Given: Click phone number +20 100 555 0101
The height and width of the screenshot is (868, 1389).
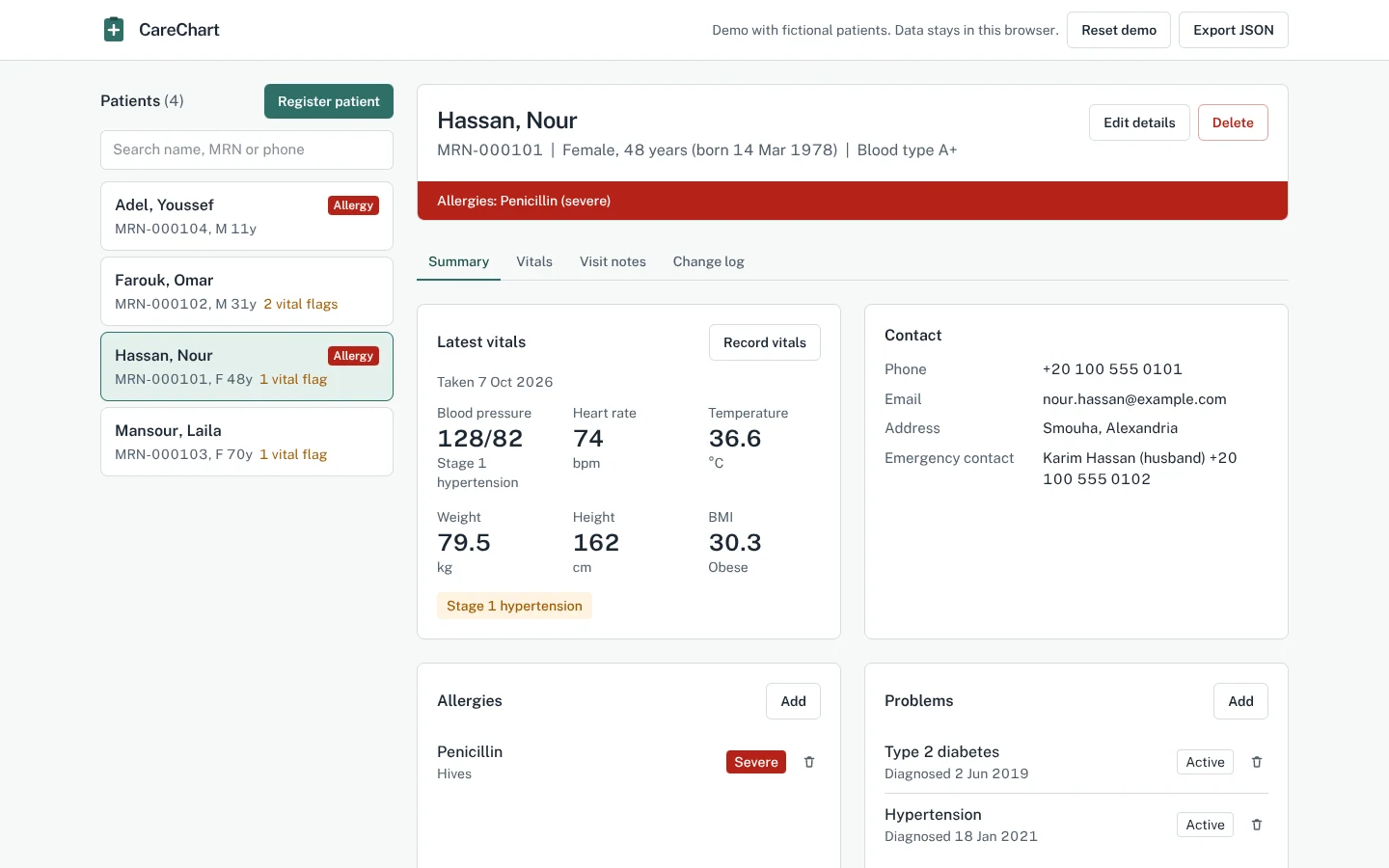Looking at the screenshot, I should coord(1112,369).
